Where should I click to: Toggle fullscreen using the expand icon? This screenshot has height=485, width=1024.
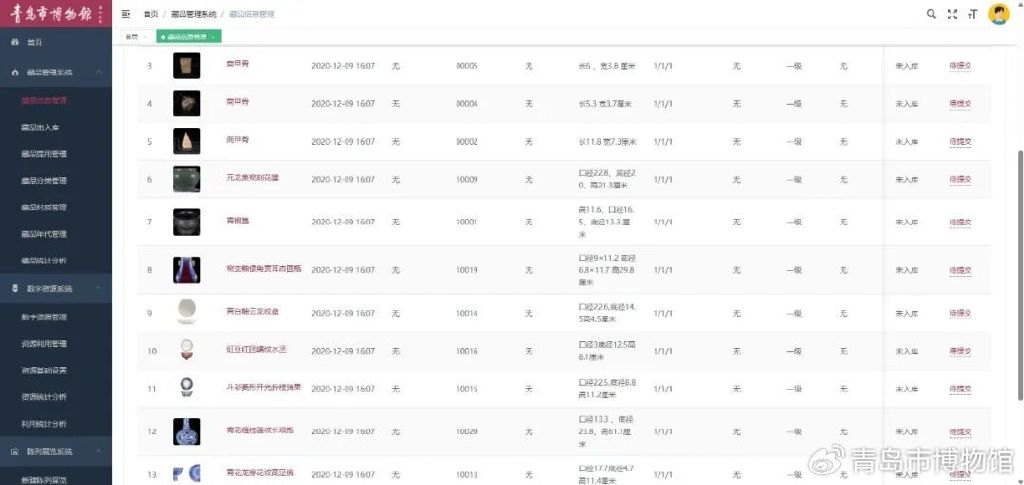pos(952,14)
